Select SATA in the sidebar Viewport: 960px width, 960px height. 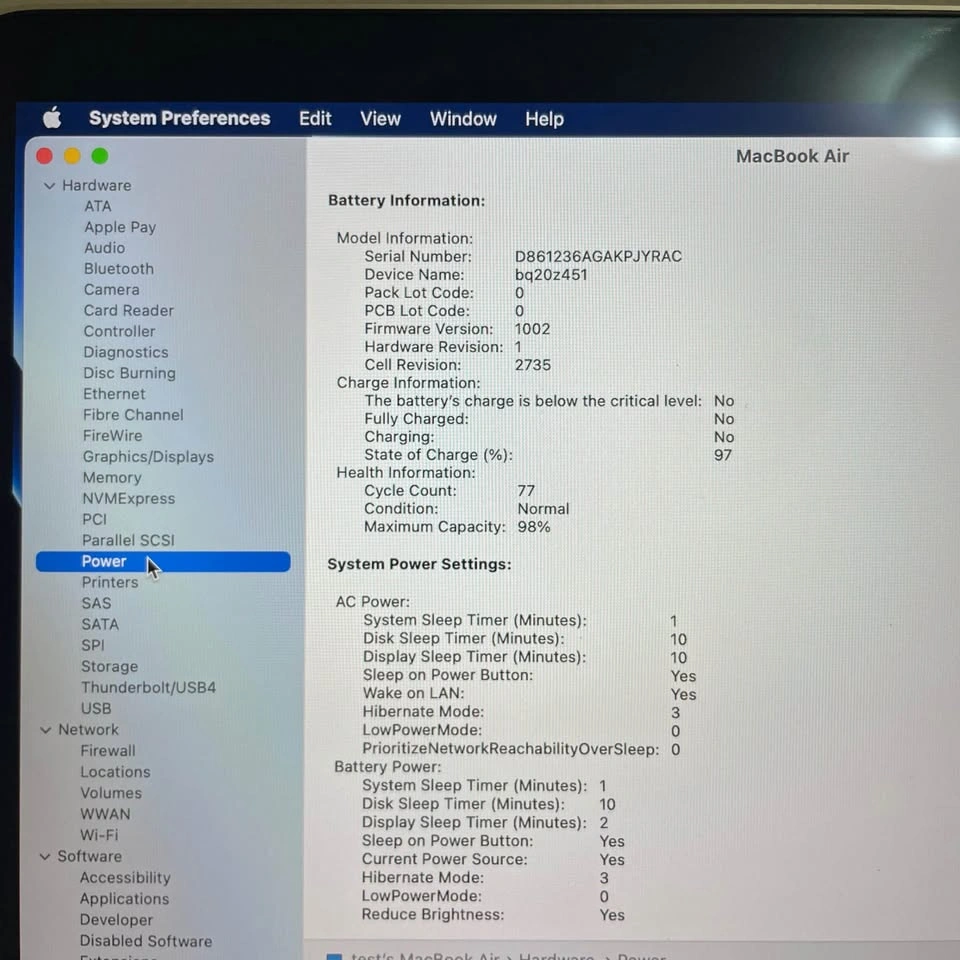tap(100, 624)
